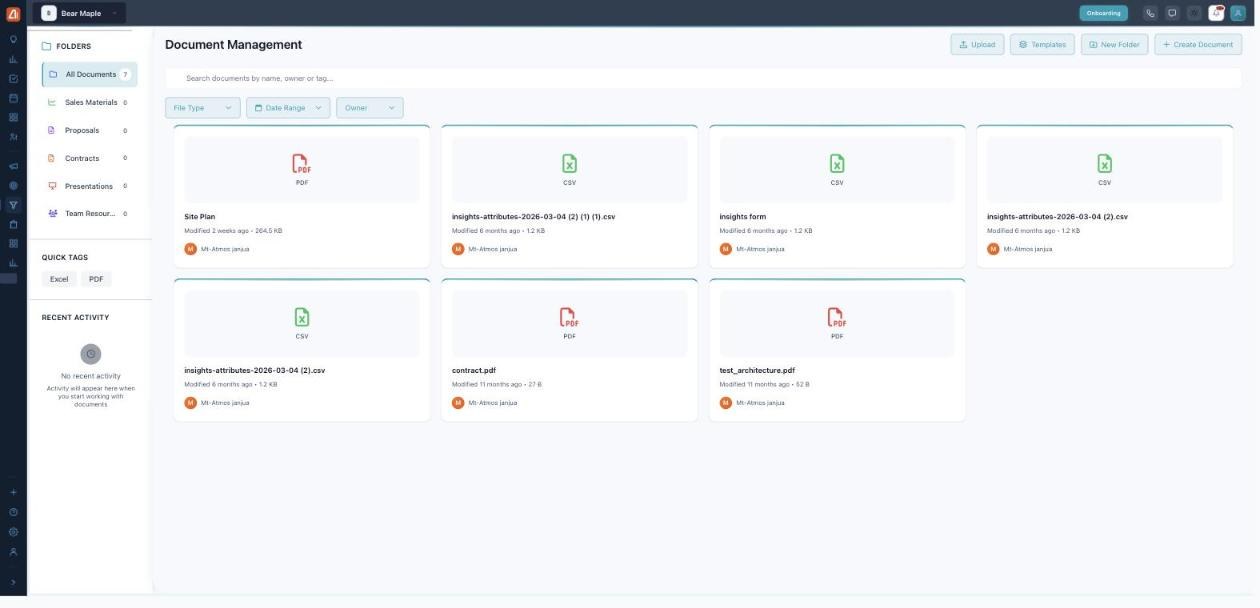This screenshot has width=1260, height=608.
Task: Open insights-attributes-2026-03-04 (2) (1) (1).csv title
Action: (533, 216)
